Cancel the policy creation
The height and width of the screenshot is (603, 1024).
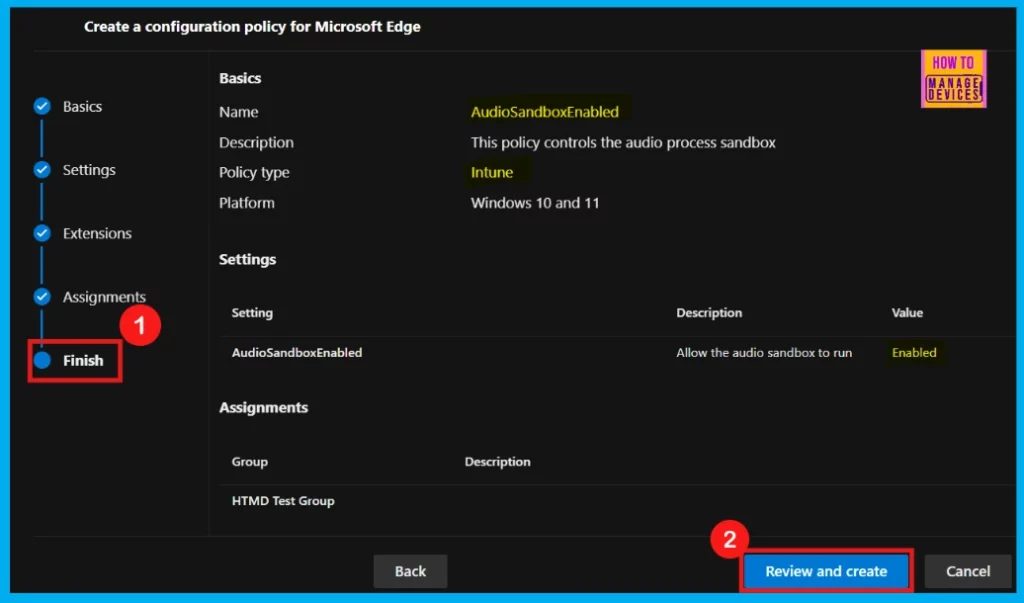coord(968,571)
